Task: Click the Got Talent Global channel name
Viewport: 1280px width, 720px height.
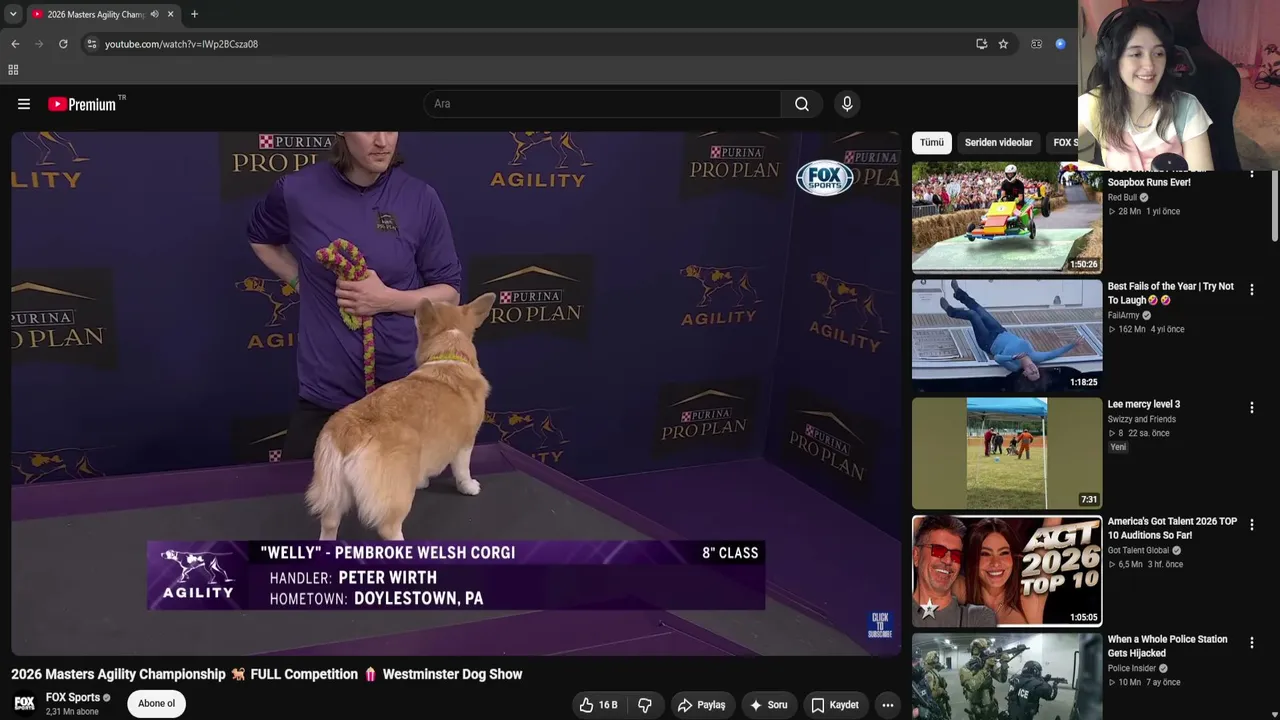Action: pyautogui.click(x=1138, y=551)
